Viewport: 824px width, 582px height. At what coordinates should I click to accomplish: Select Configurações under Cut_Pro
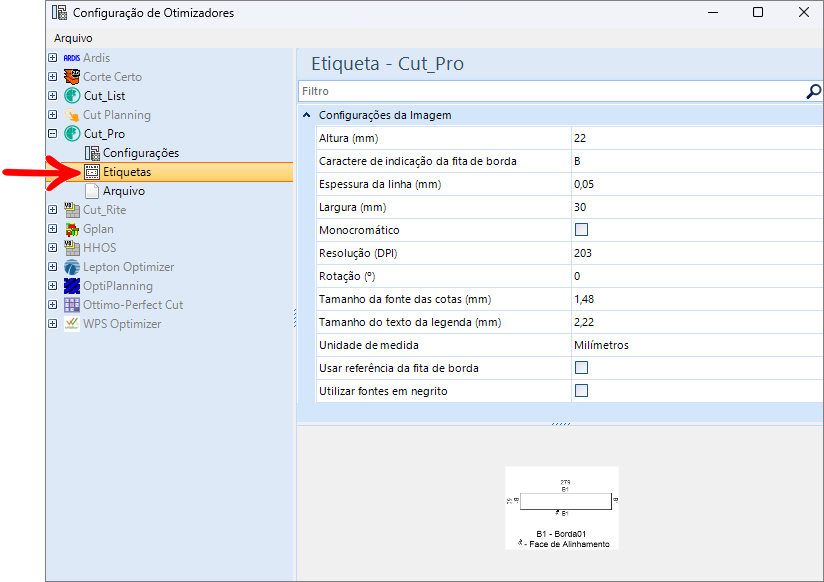click(x=141, y=153)
